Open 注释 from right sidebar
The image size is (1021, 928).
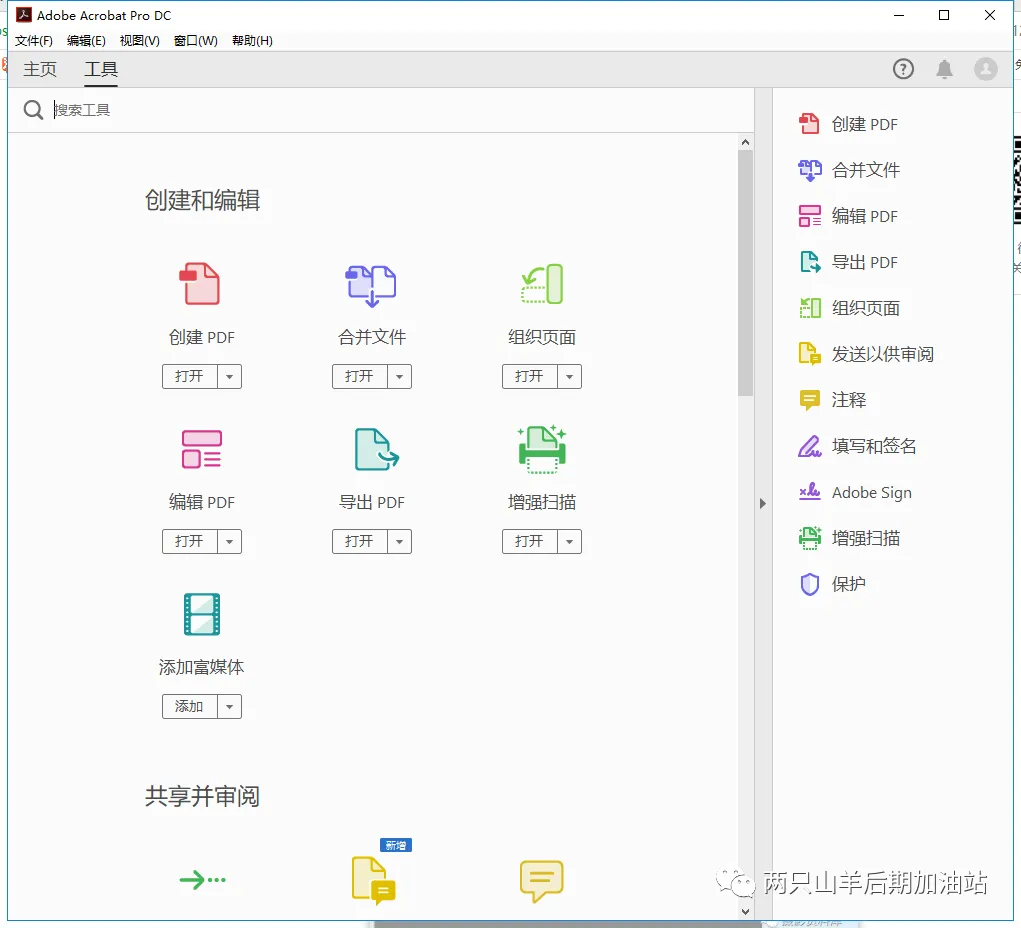click(x=832, y=400)
